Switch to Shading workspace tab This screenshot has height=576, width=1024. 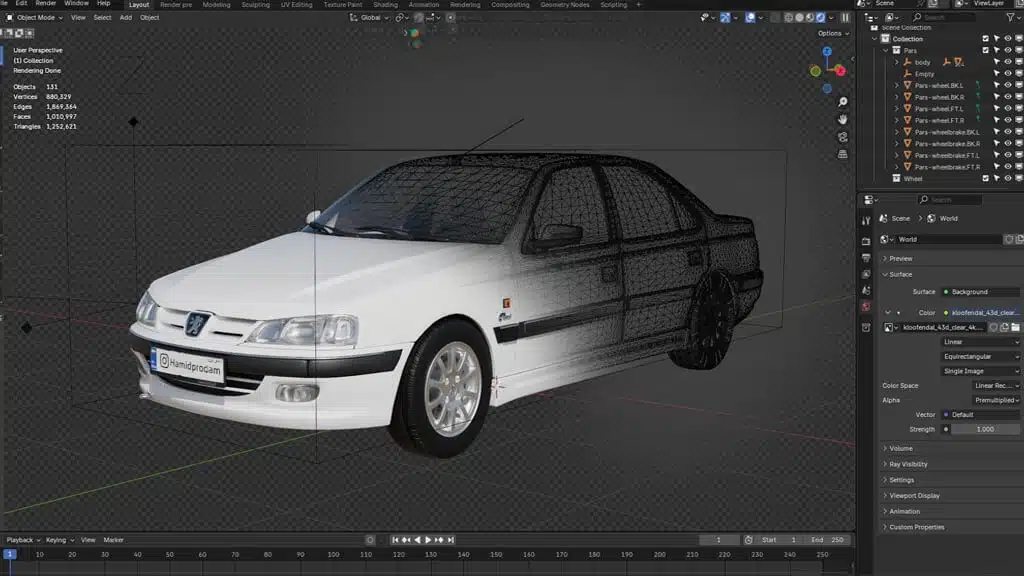(385, 5)
